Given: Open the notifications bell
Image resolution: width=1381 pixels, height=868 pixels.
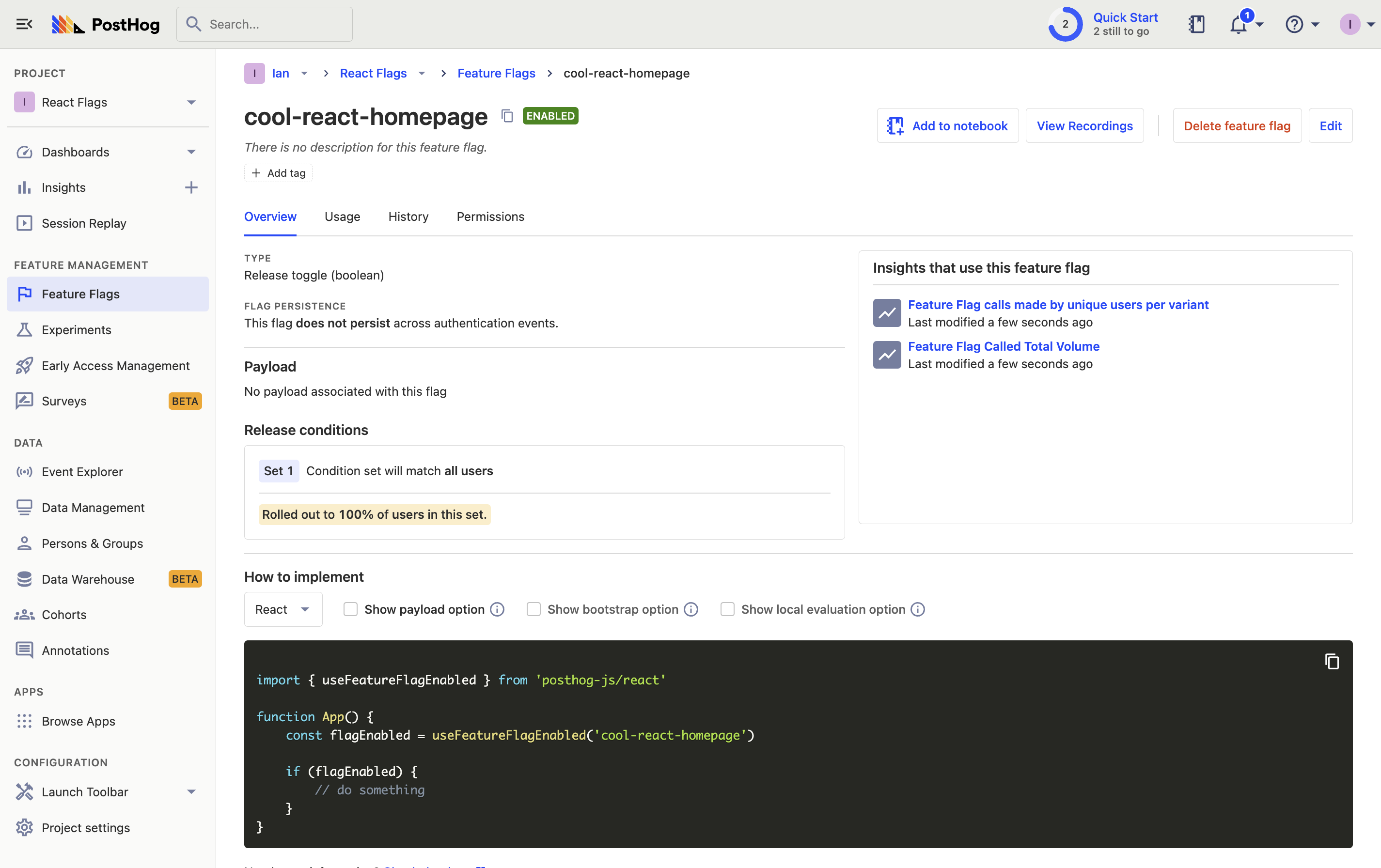Looking at the screenshot, I should (1238, 25).
